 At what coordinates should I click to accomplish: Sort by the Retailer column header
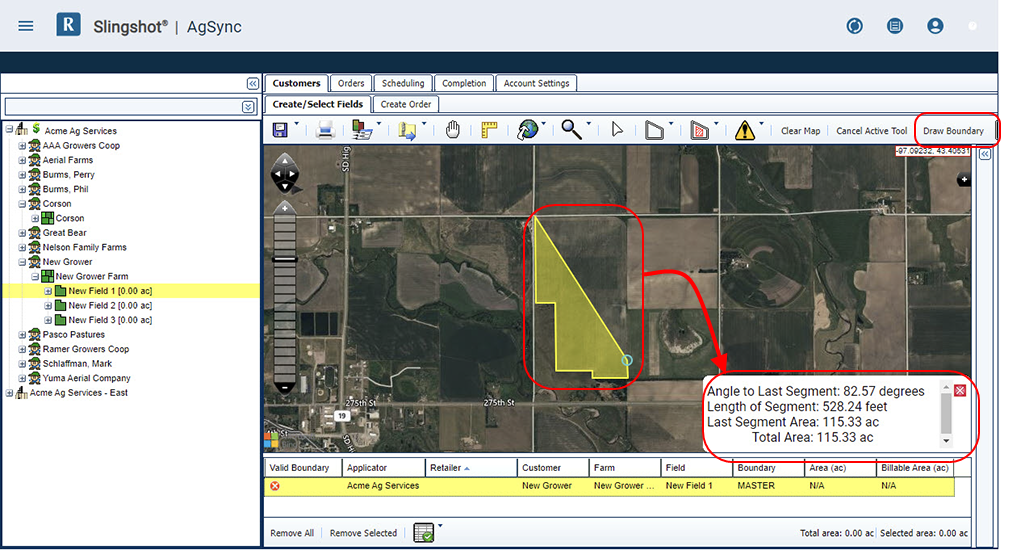point(471,468)
